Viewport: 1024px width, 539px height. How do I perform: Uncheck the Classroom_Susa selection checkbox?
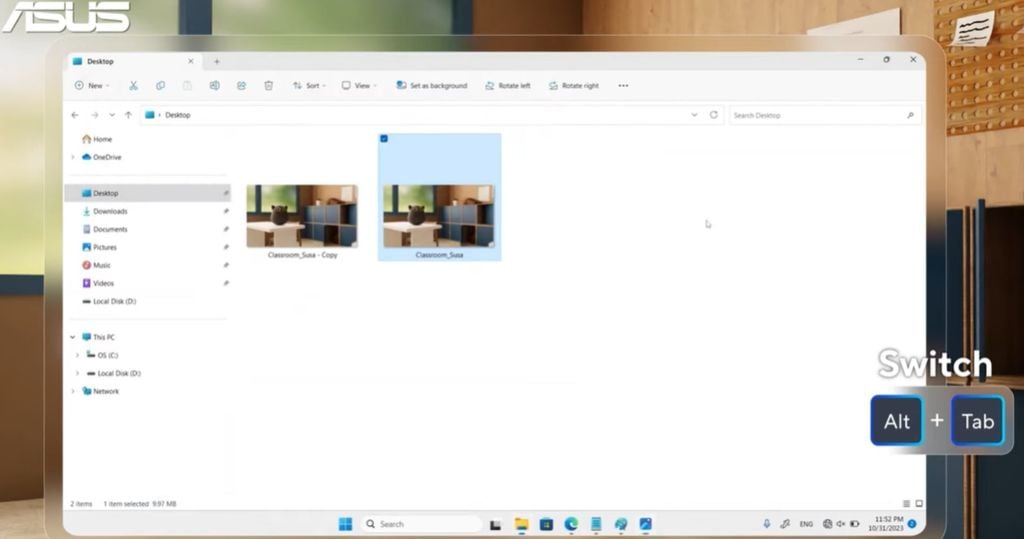385,139
